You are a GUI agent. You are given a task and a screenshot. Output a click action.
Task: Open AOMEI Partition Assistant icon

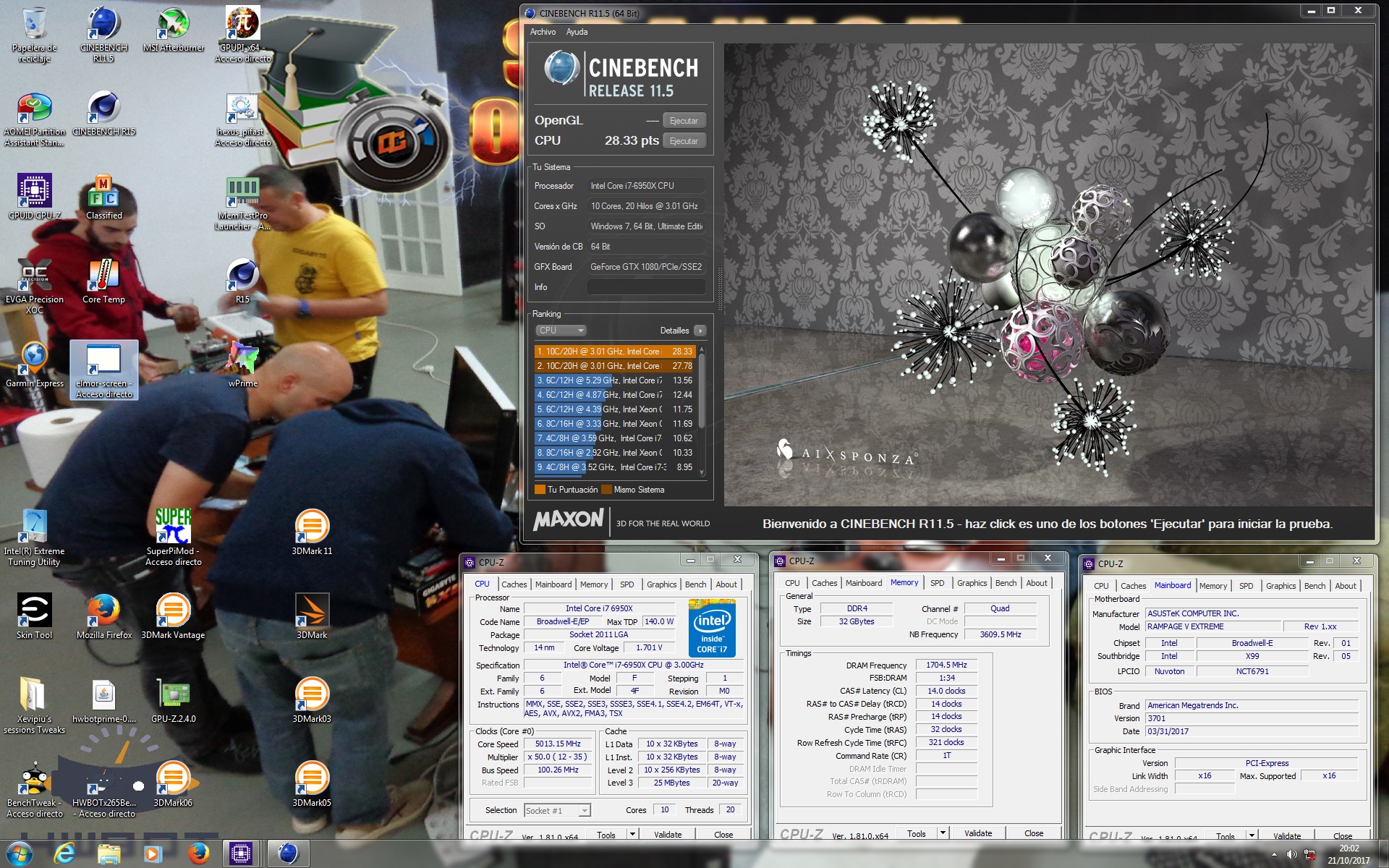pos(34,118)
